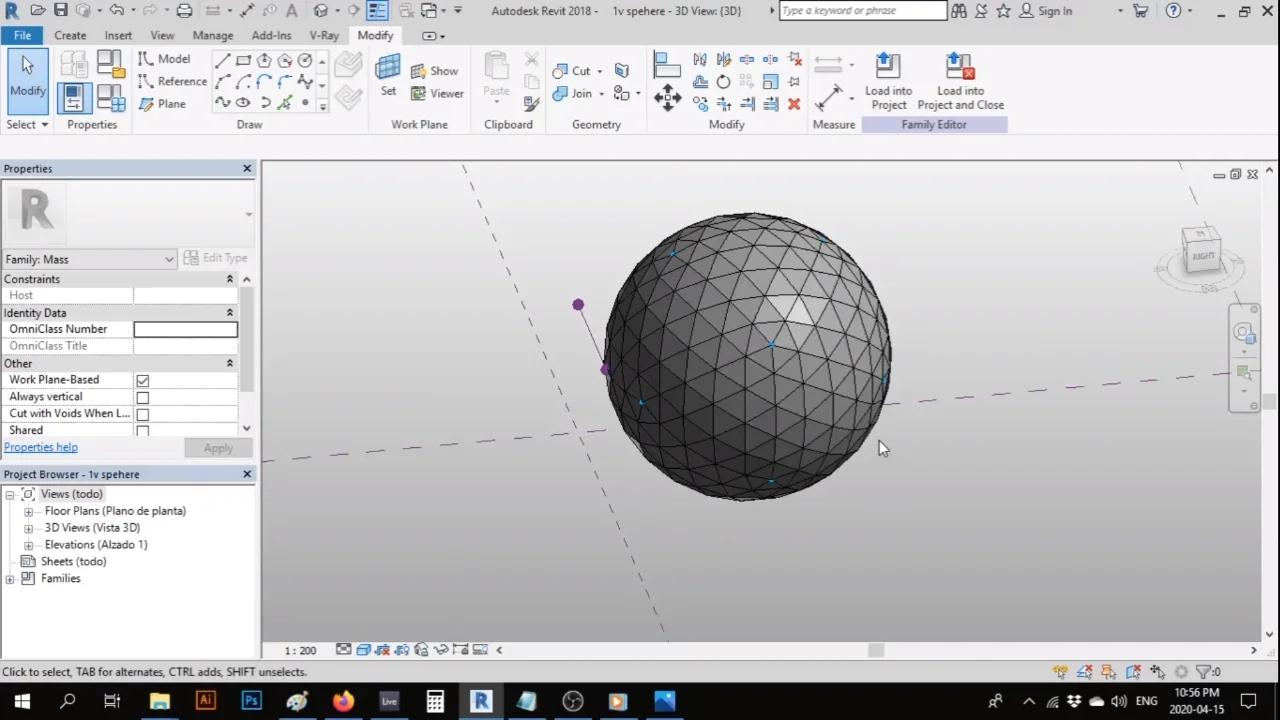
Task: Open the Family type dropdown
Action: coord(168,259)
